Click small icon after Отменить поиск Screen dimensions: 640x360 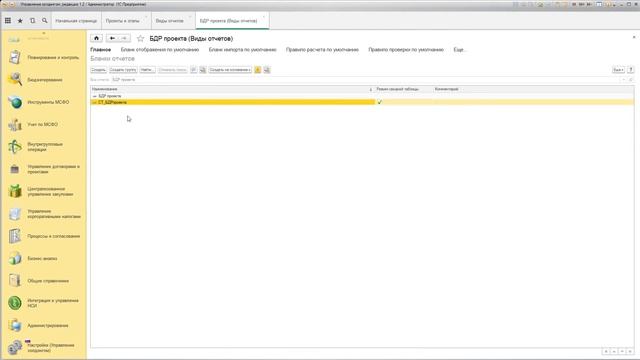[193, 70]
